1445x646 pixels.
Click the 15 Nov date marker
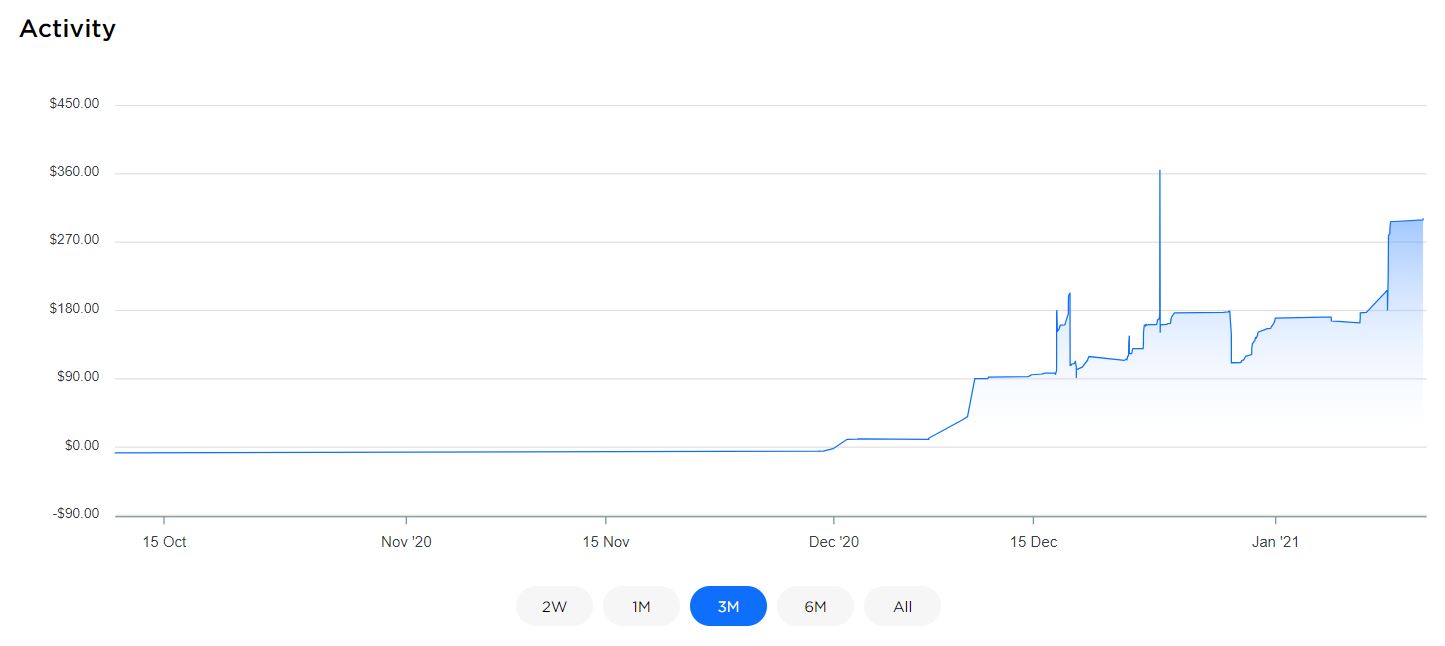tap(607, 542)
